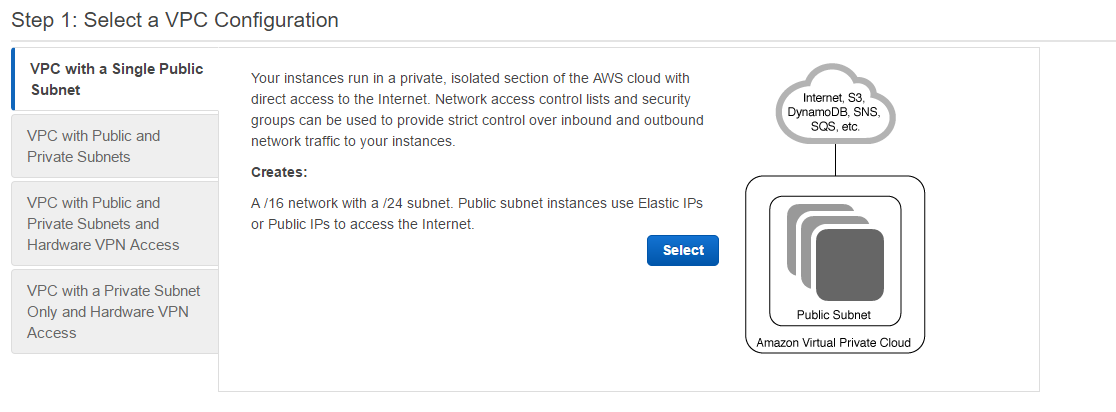Viewport: 1116px width, 412px height.
Task: Click the DynamoDB, SNS text inside cloud
Action: click(x=833, y=112)
